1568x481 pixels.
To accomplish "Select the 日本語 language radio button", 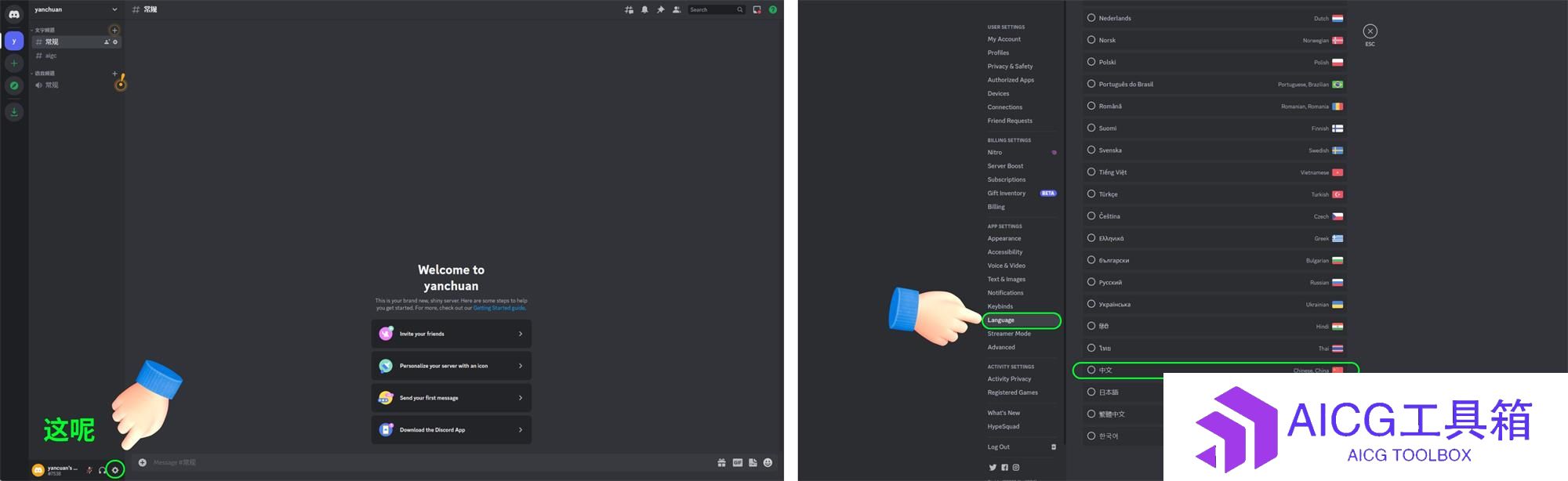I will 1091,392.
